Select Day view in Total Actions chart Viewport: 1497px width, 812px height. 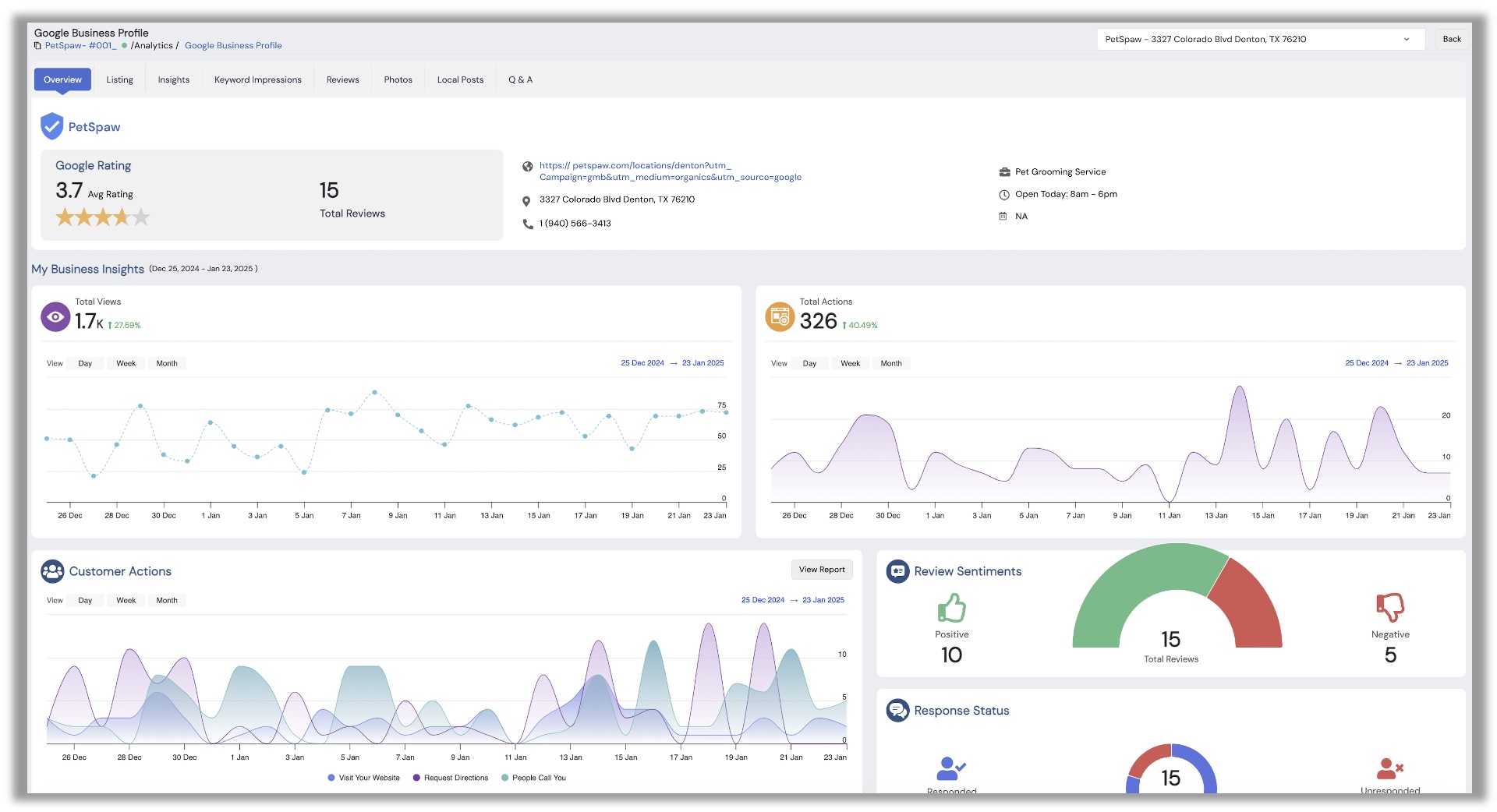click(809, 364)
